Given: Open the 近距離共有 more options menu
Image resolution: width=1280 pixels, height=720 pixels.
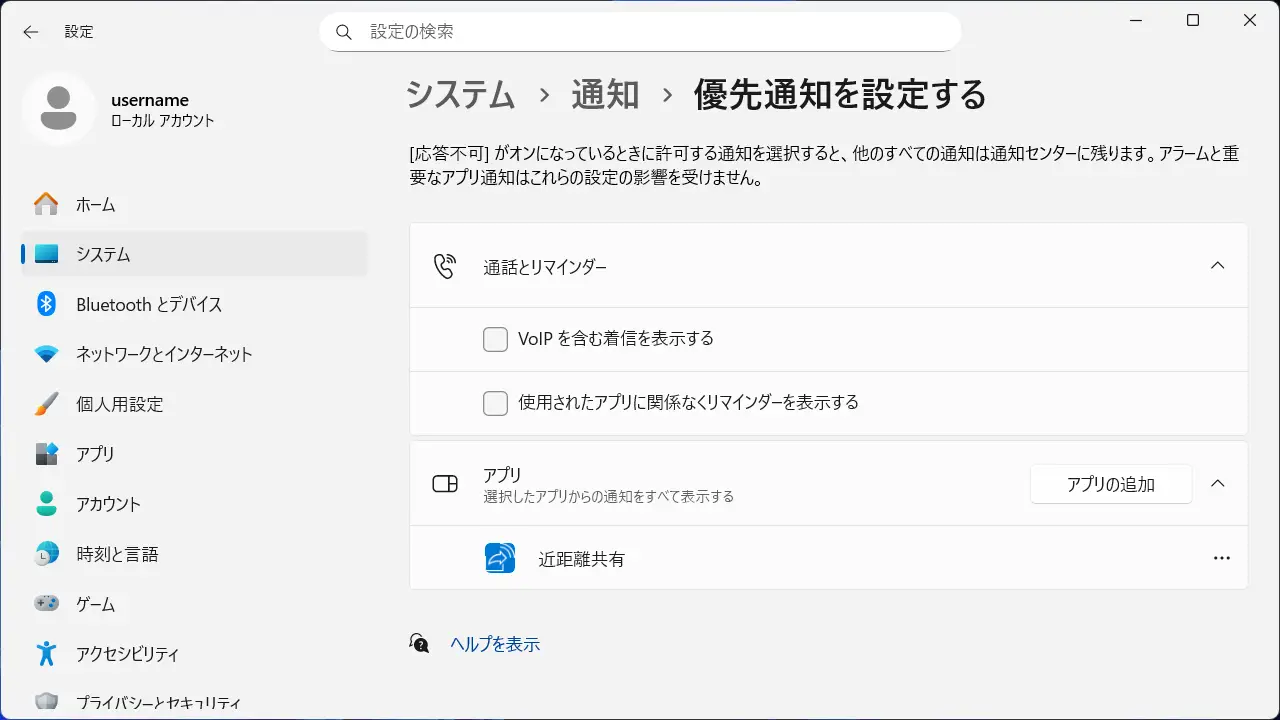Looking at the screenshot, I should (x=1221, y=559).
